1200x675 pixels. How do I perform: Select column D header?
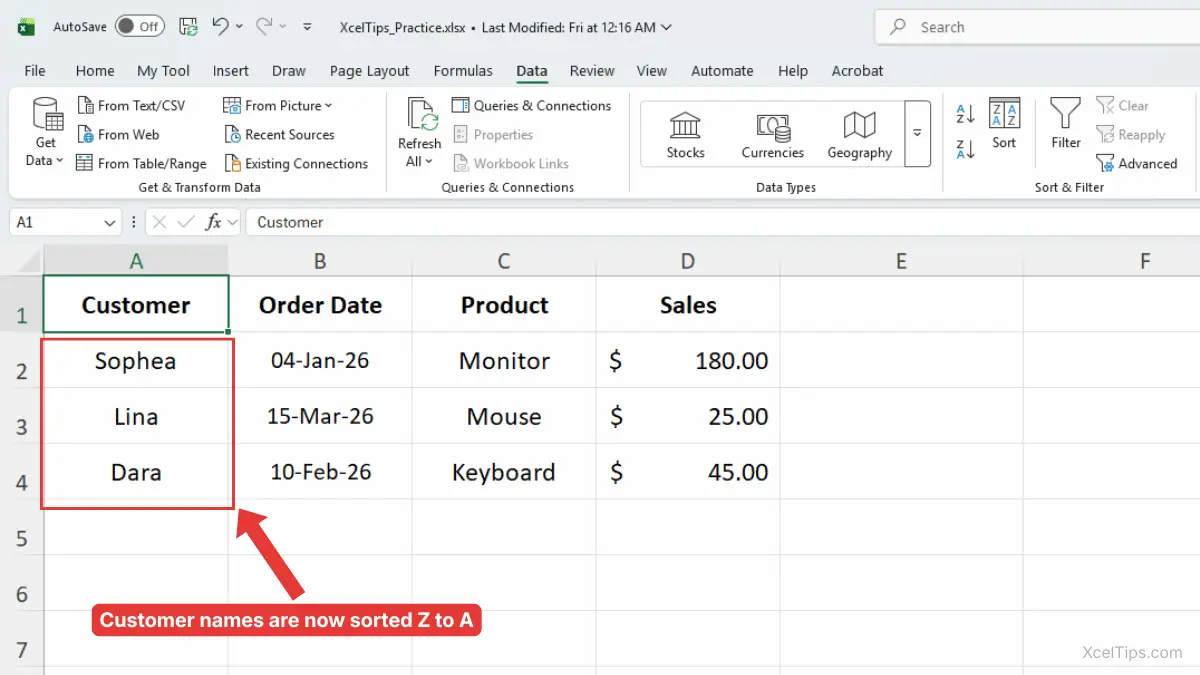(688, 261)
